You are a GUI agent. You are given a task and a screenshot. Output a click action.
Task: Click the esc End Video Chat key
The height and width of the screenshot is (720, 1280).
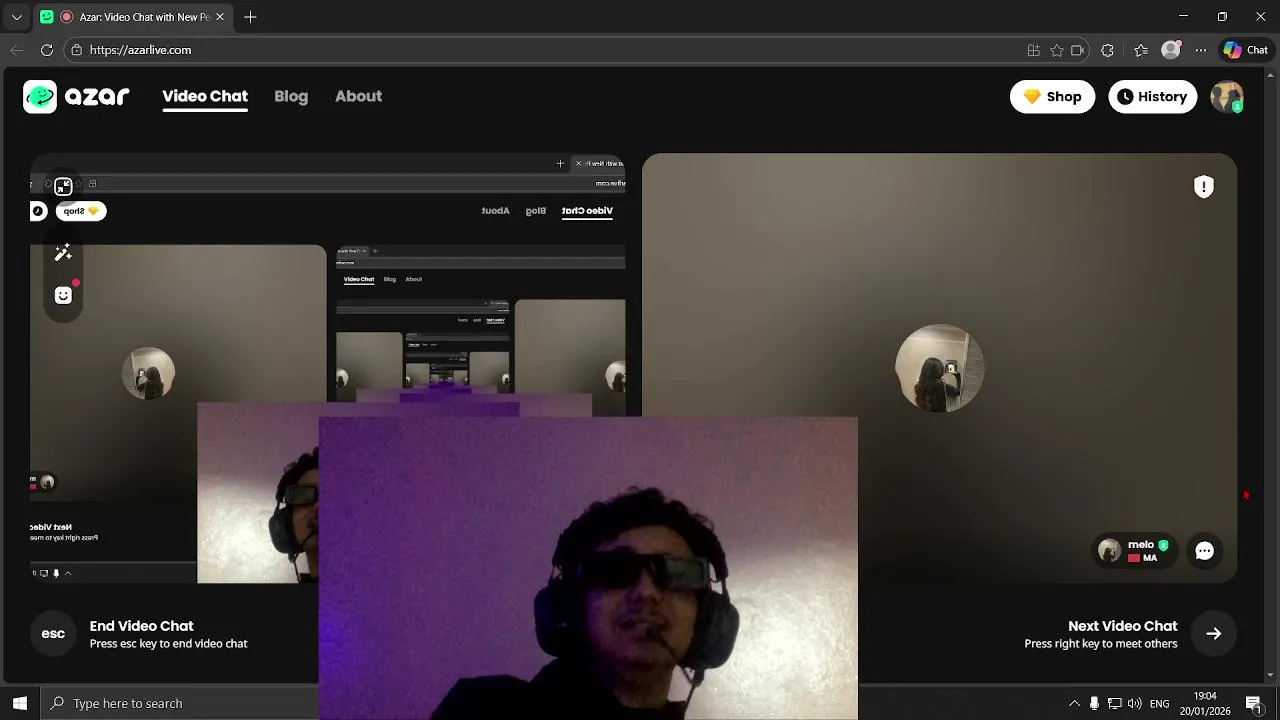[53, 633]
